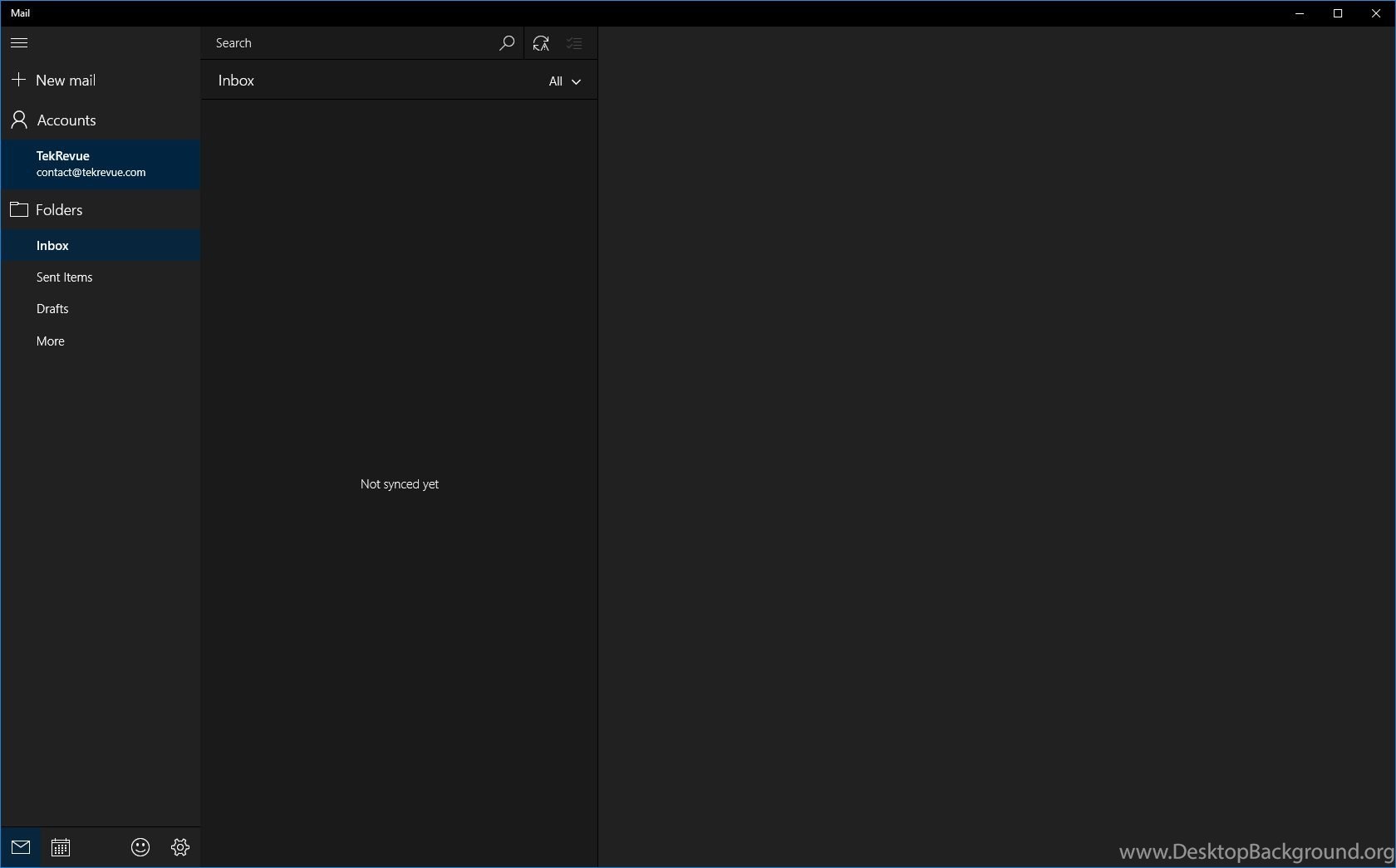1396x868 pixels.
Task: Click the person icon beside Accounts
Action: coord(19,120)
